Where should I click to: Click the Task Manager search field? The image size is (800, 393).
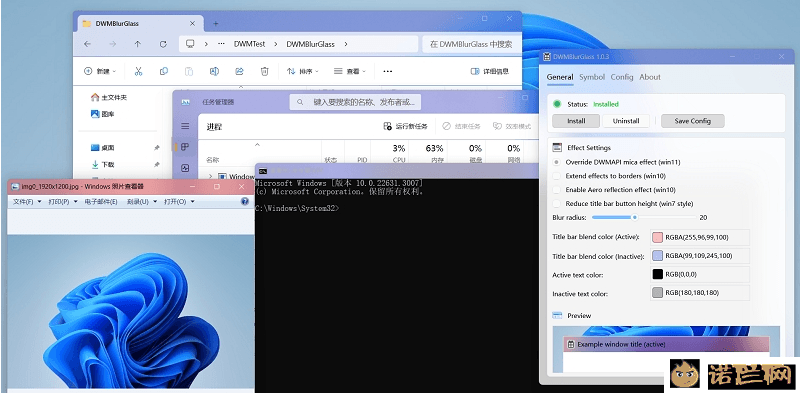point(356,102)
